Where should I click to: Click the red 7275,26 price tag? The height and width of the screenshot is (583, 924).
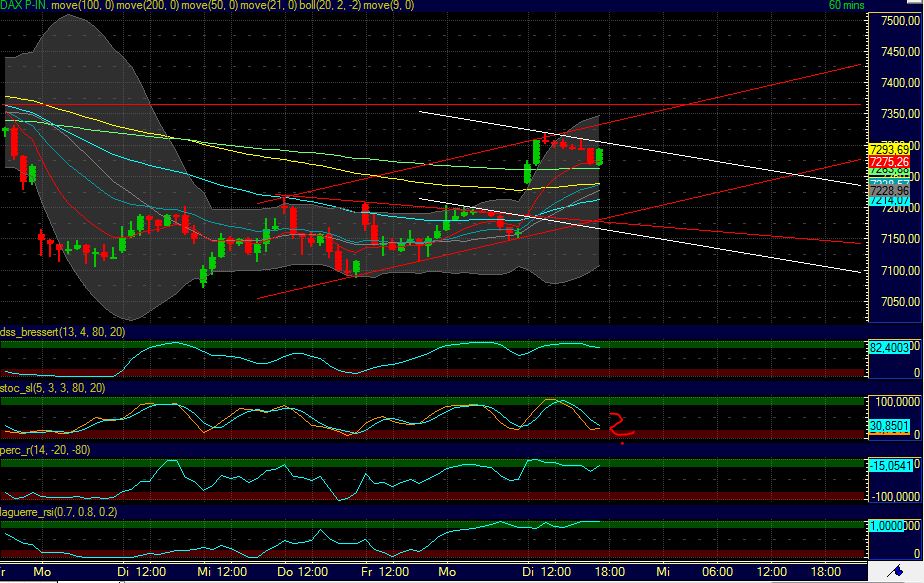pos(889,162)
